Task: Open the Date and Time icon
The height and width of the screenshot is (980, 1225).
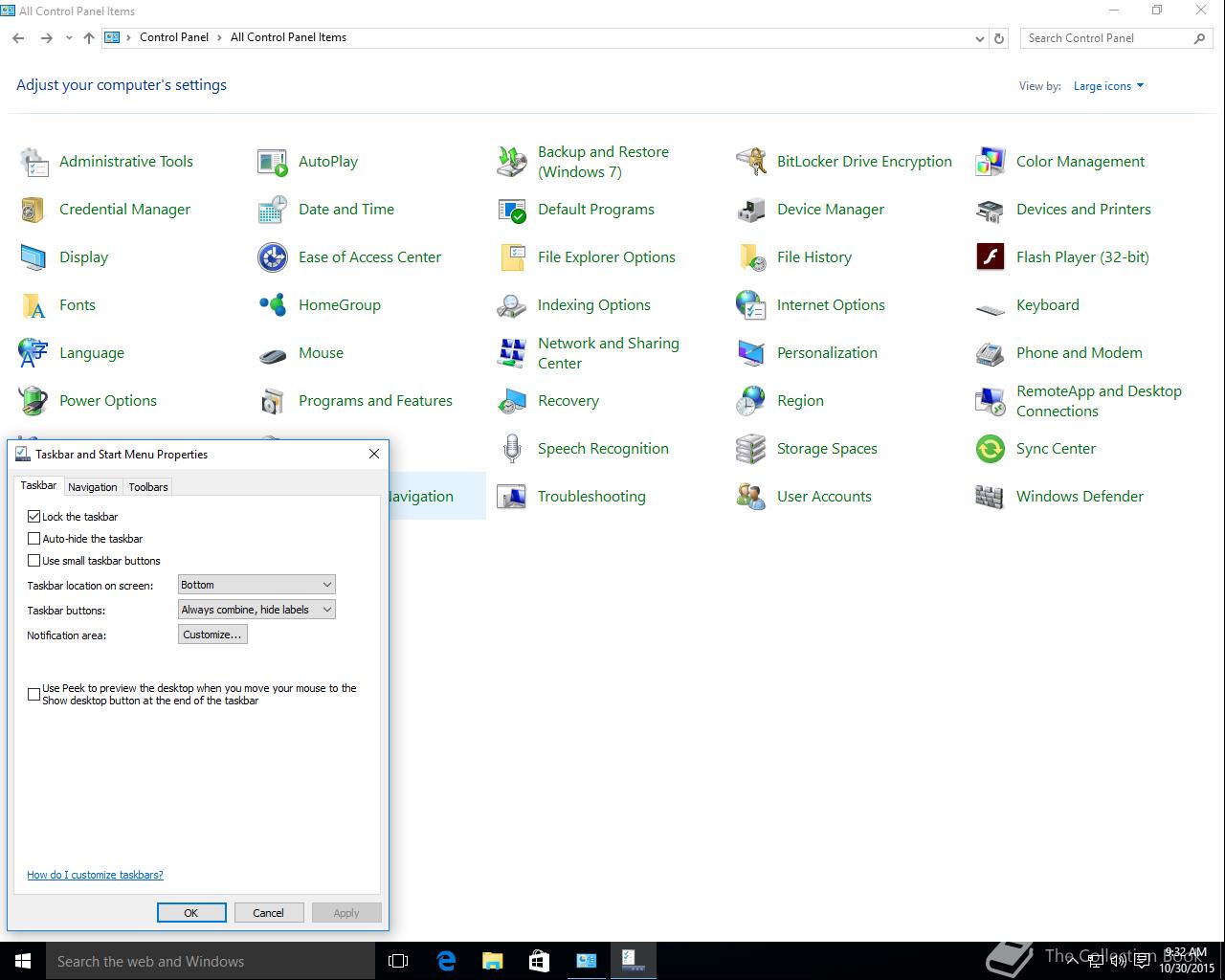Action: pos(273,210)
